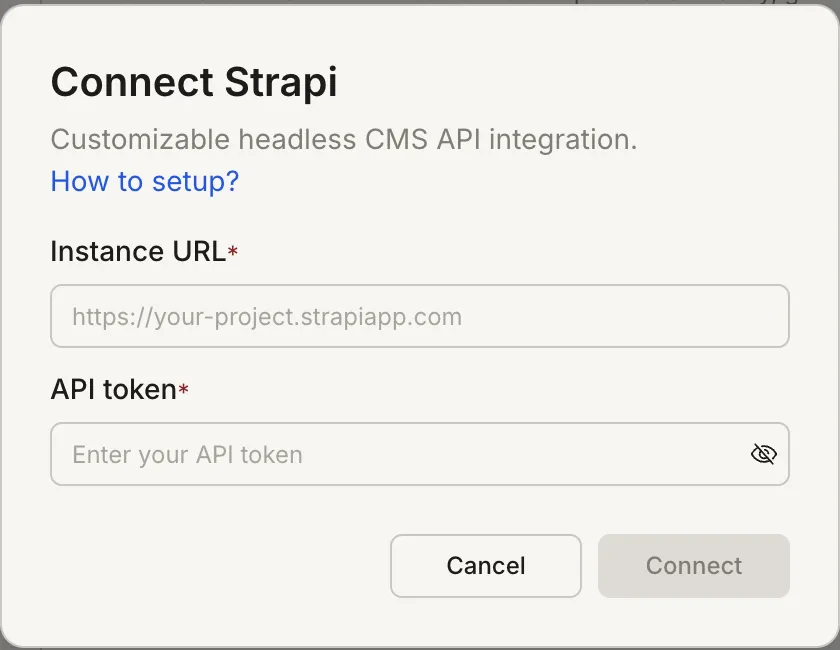840x650 pixels.
Task: Select the Enter your API token field
Action: click(186, 454)
